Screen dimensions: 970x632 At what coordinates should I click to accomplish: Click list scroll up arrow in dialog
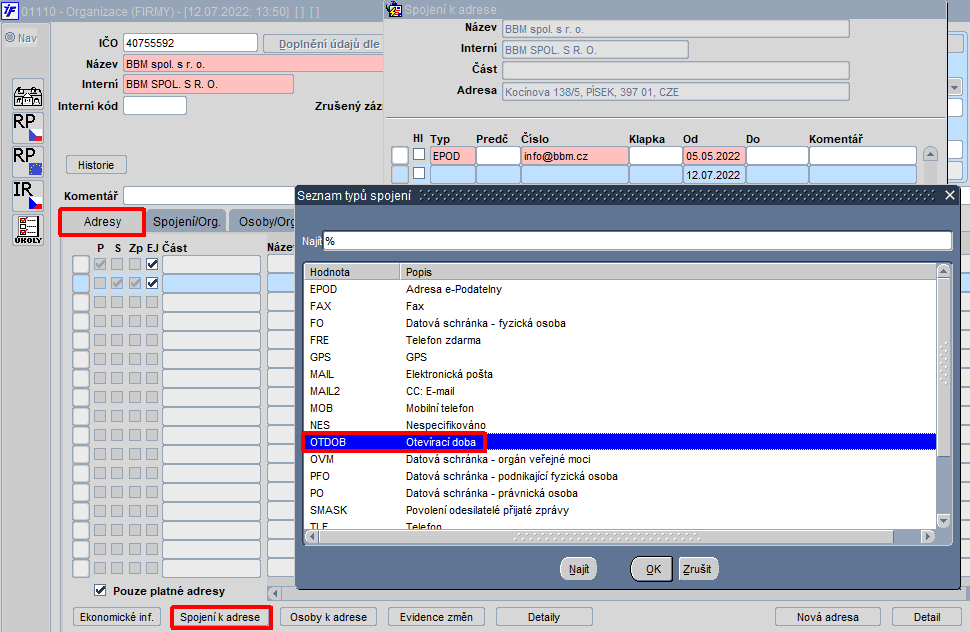[943, 271]
